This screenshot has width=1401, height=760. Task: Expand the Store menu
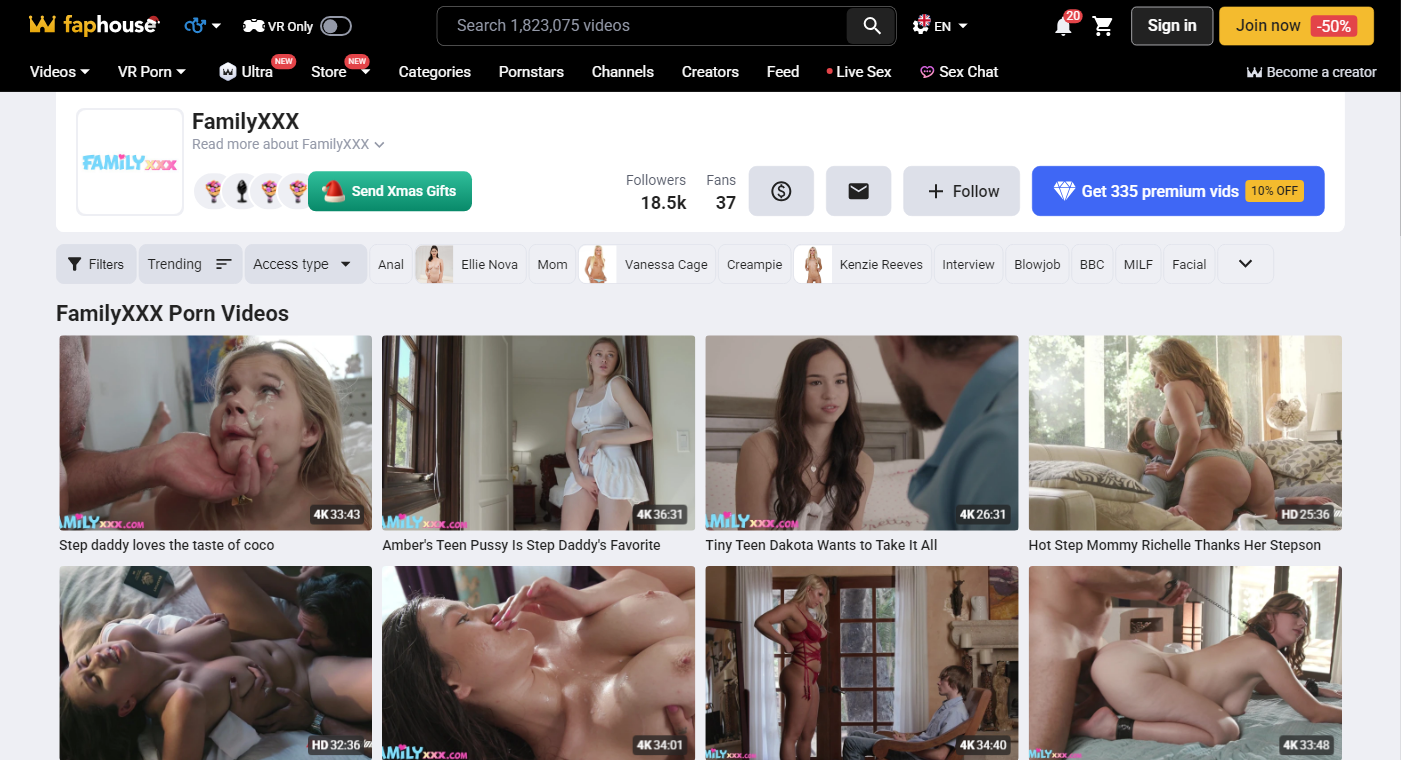click(x=340, y=72)
